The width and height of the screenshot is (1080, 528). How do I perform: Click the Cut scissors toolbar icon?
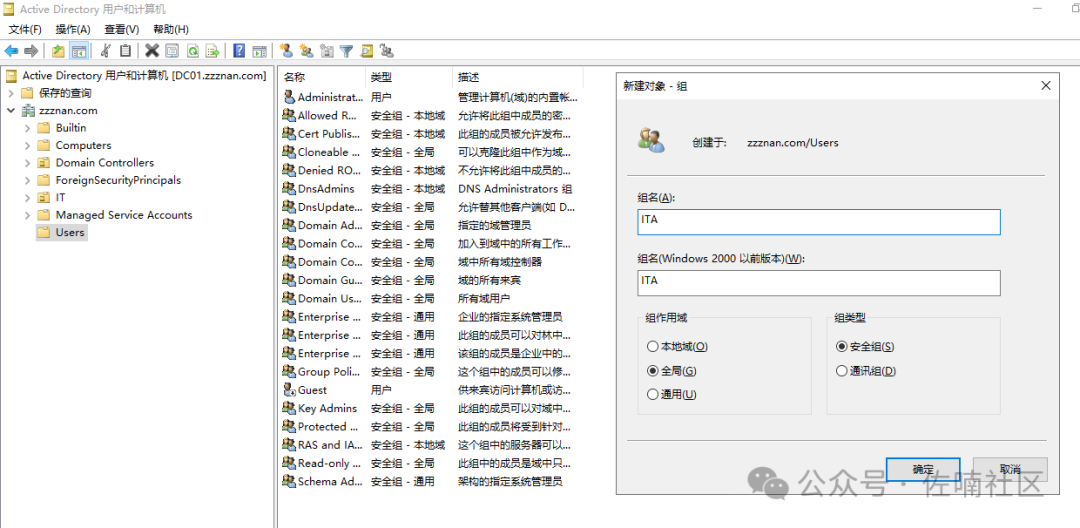pos(105,51)
